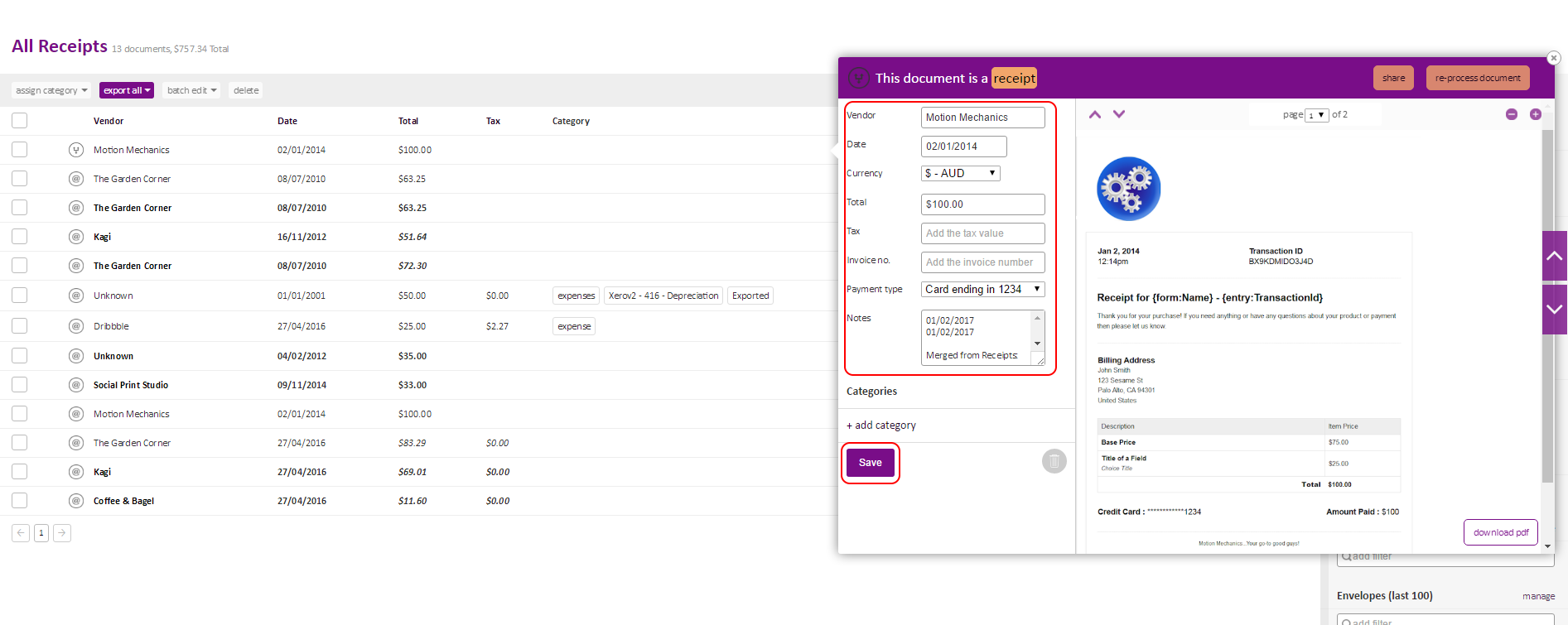Sort by Category column header

572,121
